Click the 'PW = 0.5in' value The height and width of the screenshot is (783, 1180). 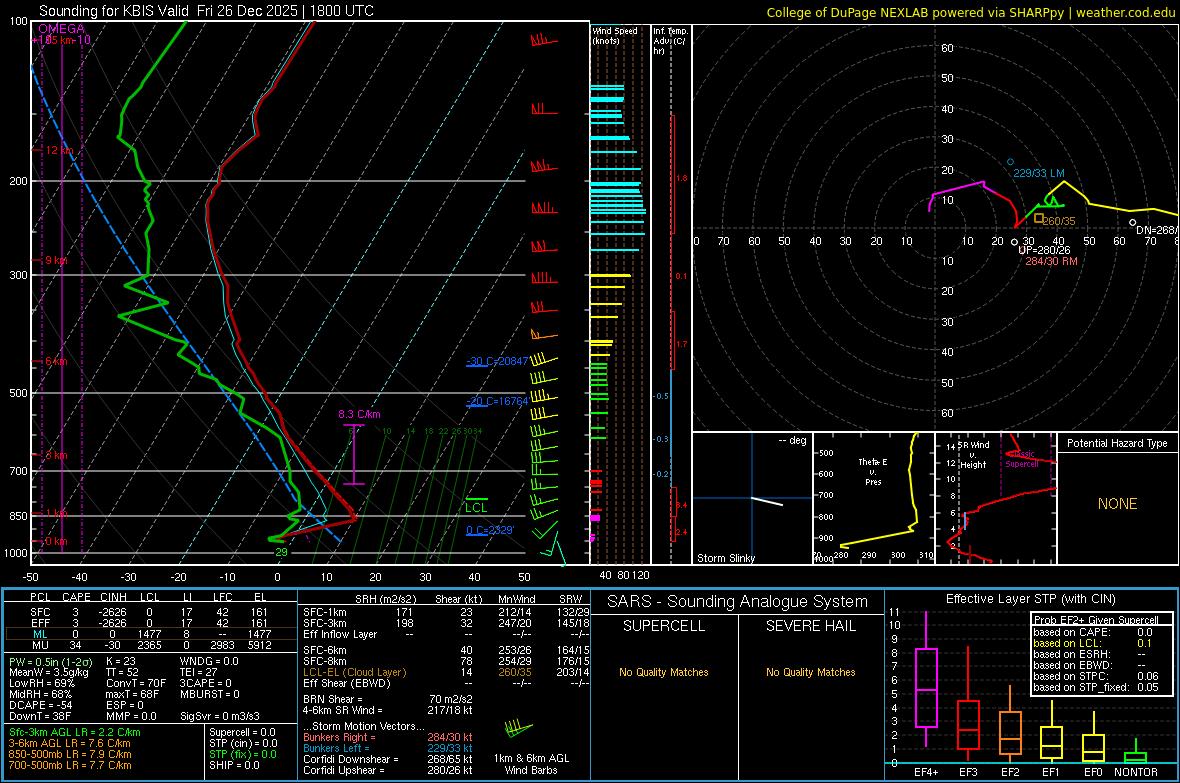coord(50,662)
